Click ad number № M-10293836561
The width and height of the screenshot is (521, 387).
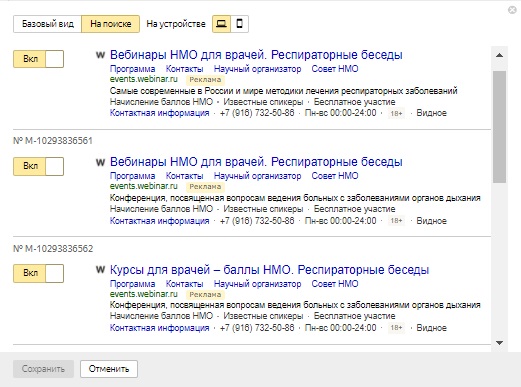53,141
